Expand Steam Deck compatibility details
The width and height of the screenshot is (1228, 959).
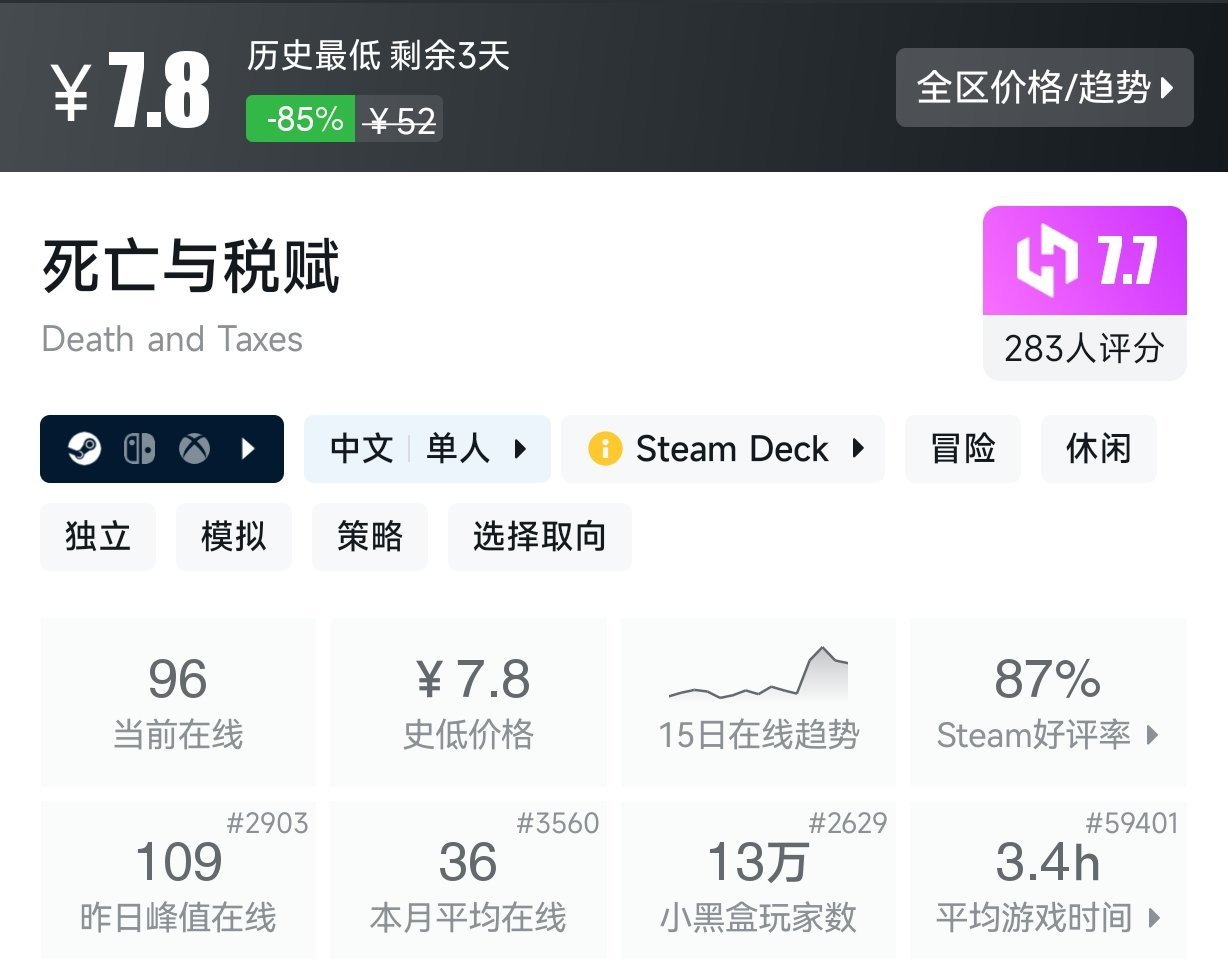pyautogui.click(x=858, y=449)
